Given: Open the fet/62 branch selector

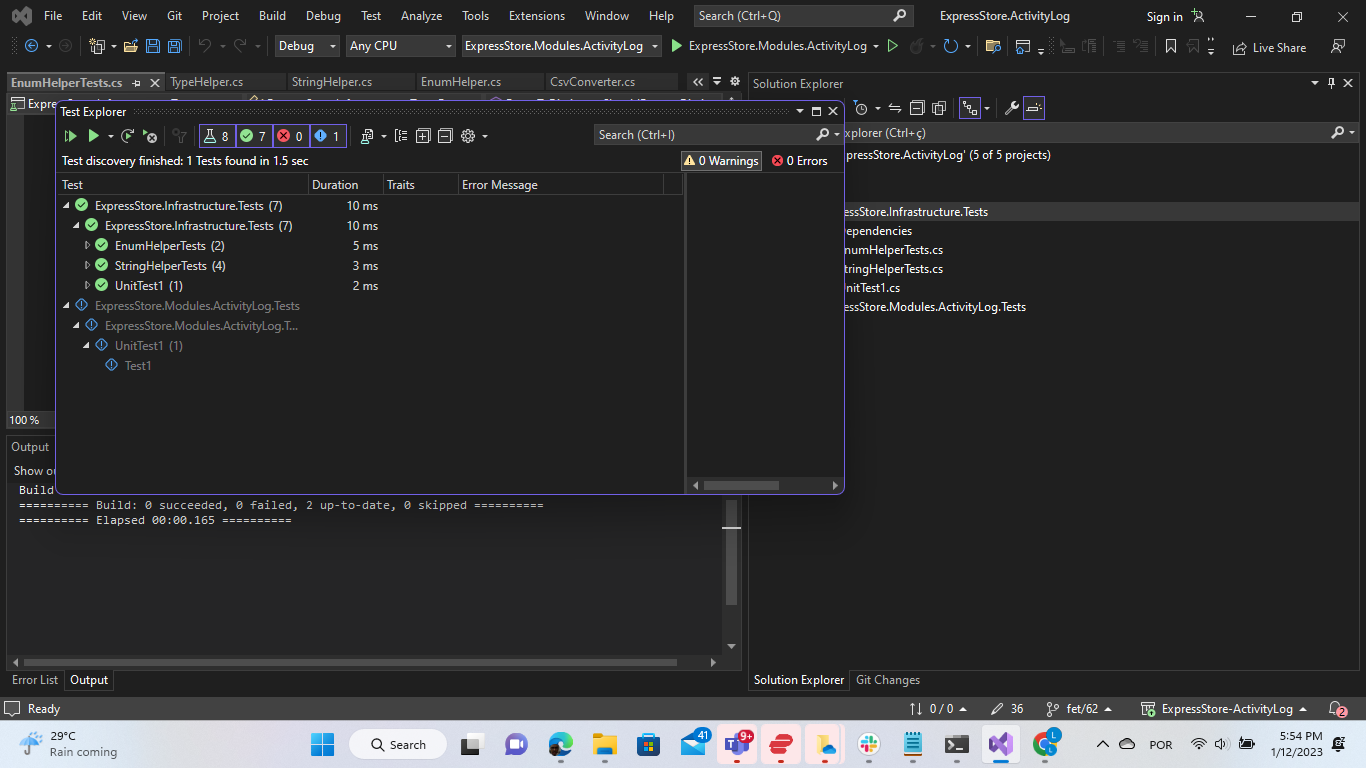Looking at the screenshot, I should coord(1080,708).
